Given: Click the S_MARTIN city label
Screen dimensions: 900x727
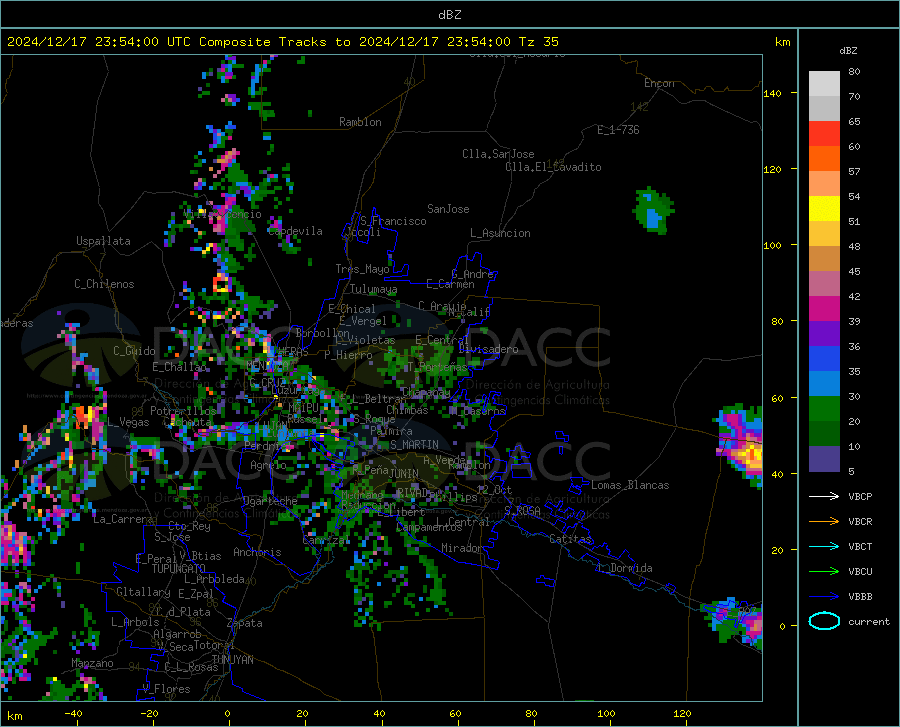Looking at the screenshot, I should (414, 445).
